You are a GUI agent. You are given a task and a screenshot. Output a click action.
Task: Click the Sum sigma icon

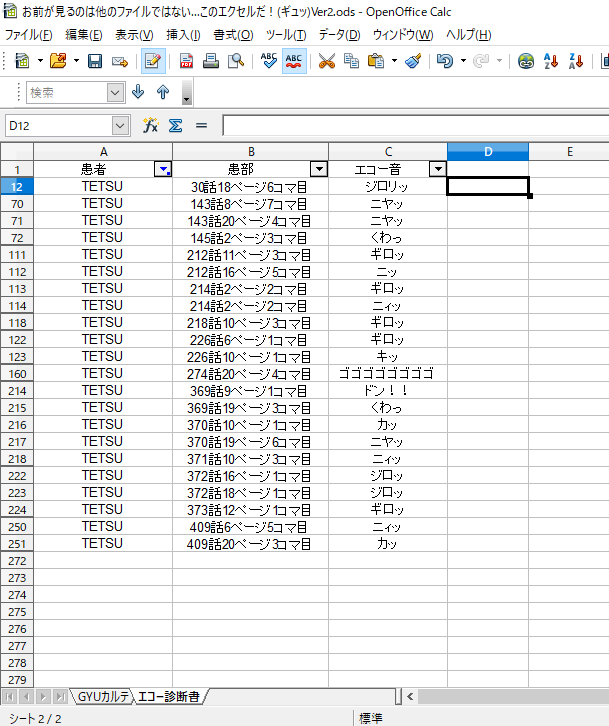click(x=176, y=125)
